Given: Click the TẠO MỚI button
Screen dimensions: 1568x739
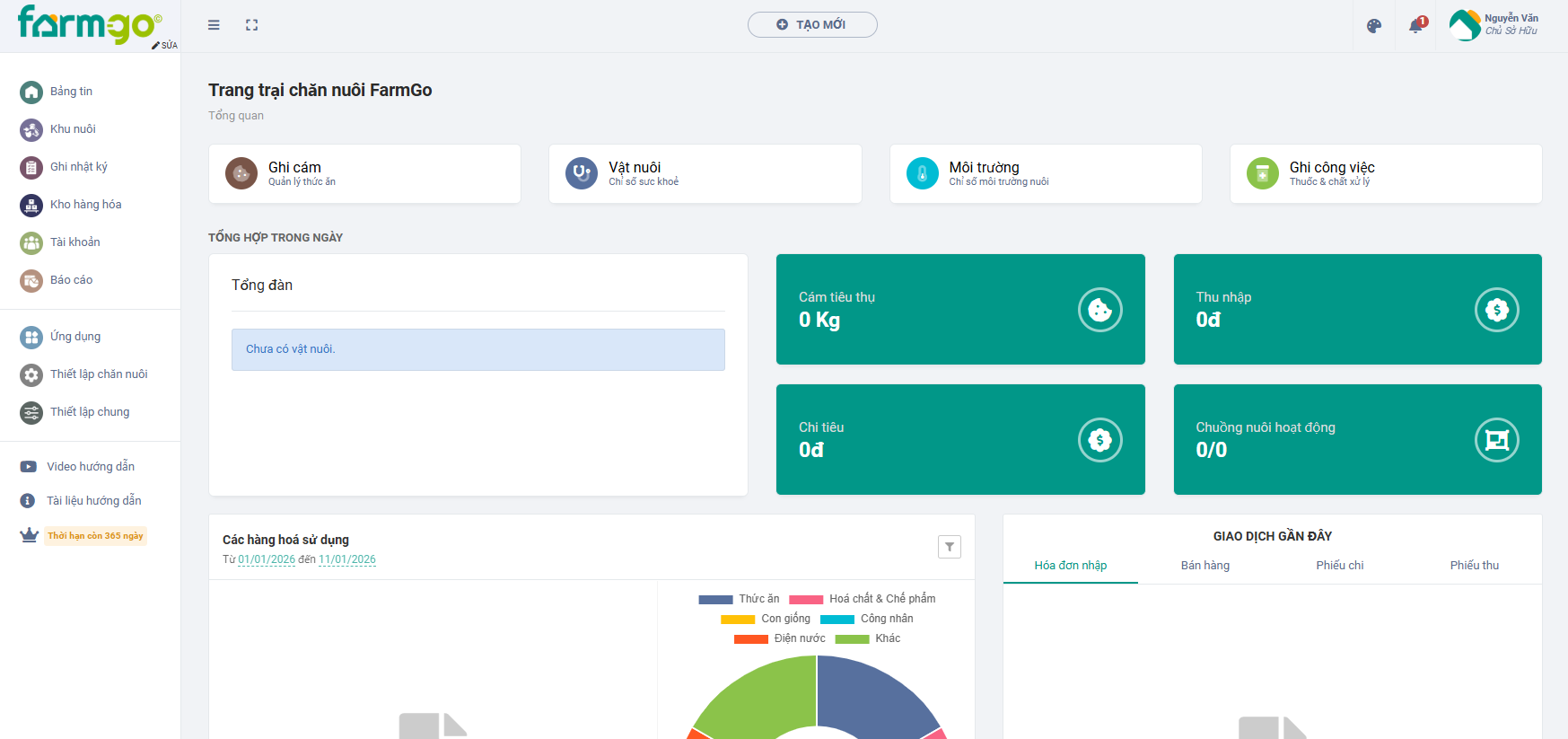Looking at the screenshot, I should [812, 25].
